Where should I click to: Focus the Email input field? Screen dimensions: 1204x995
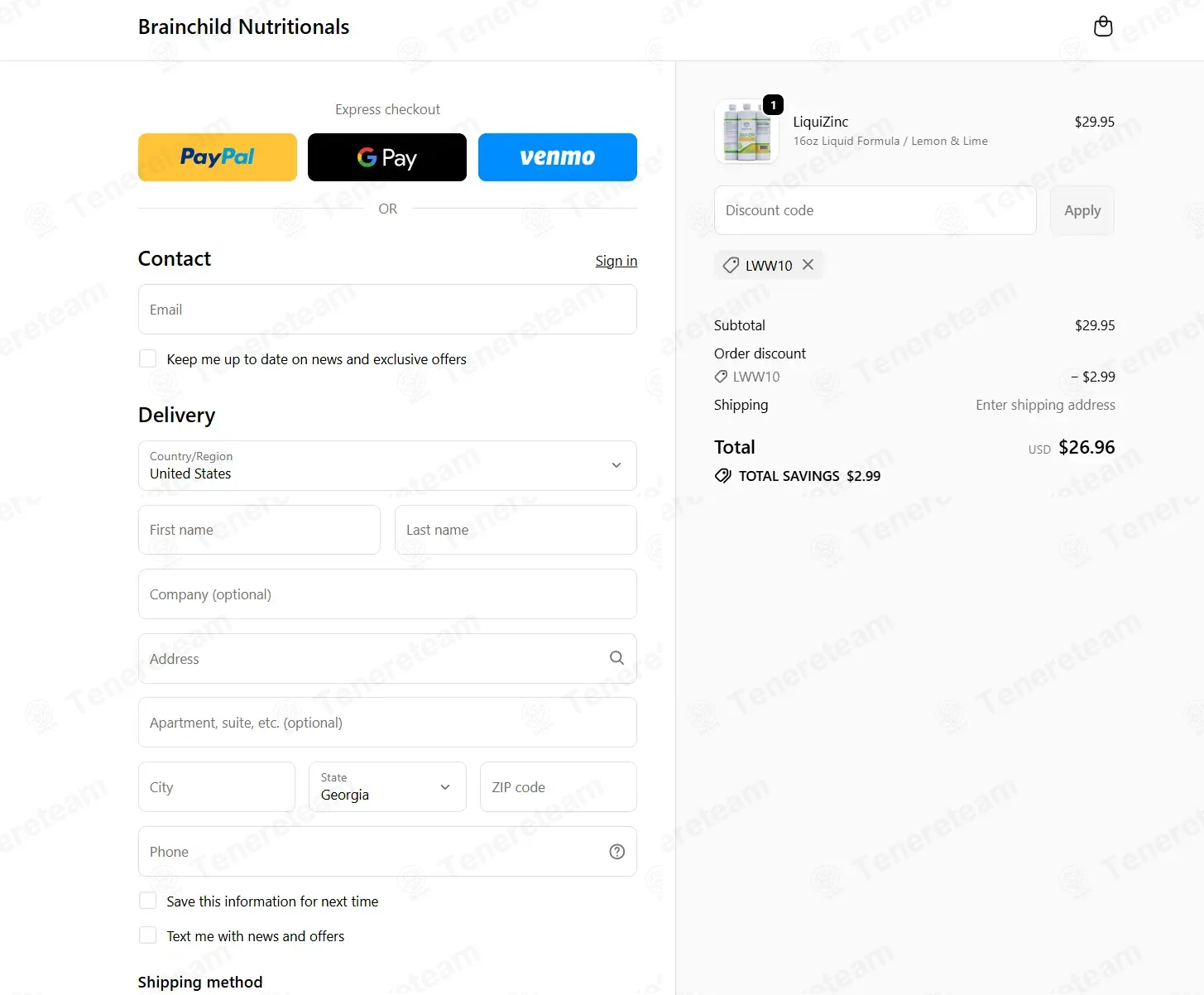(387, 310)
